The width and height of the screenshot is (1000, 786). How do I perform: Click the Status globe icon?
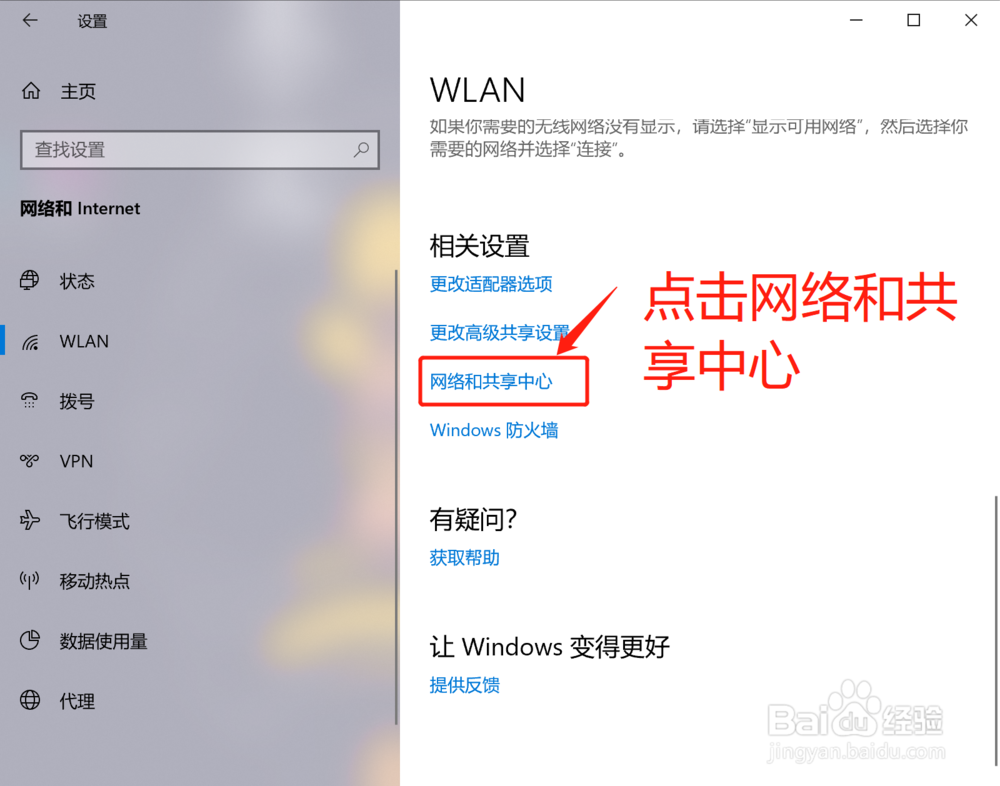click(29, 280)
